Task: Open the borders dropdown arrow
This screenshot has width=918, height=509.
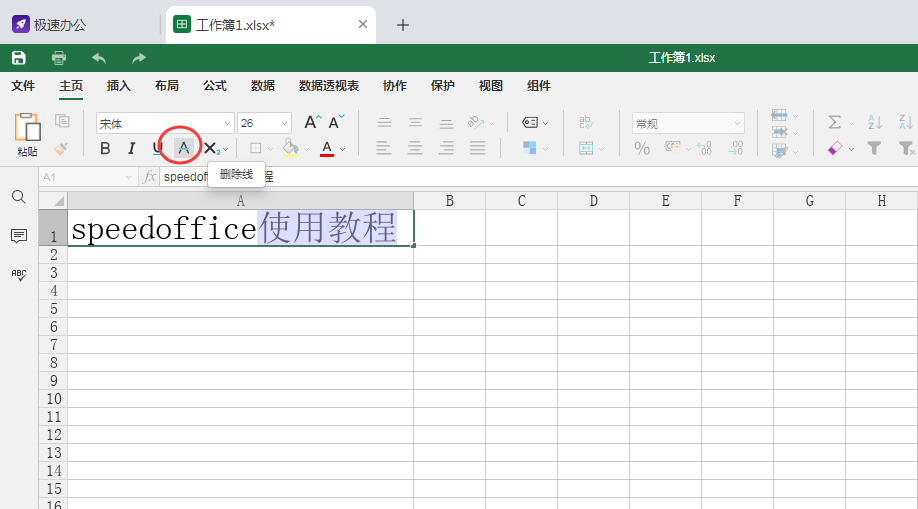Action: coord(270,149)
